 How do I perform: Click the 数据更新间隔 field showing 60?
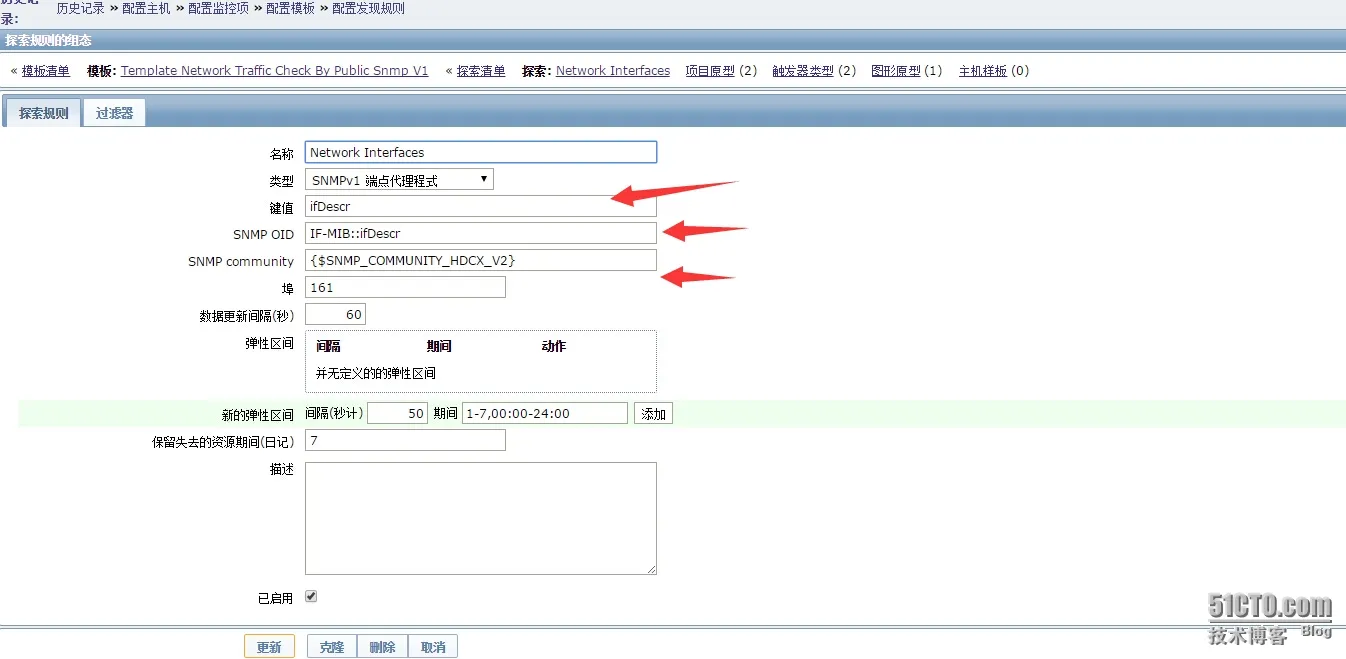pos(335,314)
